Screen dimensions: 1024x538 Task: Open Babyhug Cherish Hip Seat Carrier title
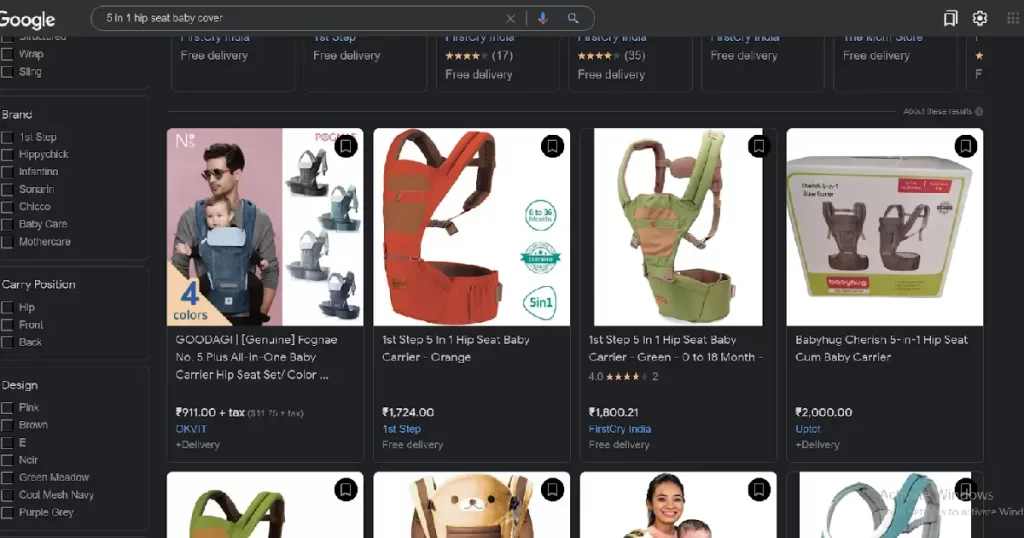click(x=881, y=349)
